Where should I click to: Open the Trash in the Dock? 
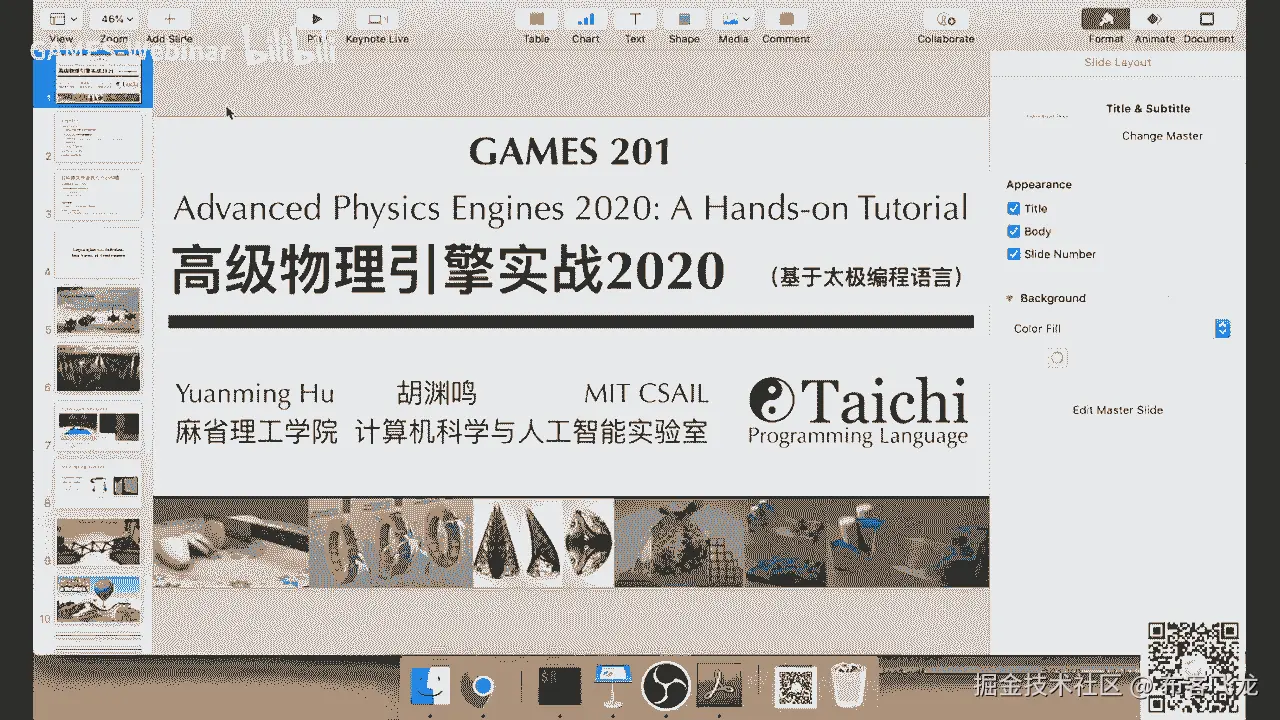point(849,686)
